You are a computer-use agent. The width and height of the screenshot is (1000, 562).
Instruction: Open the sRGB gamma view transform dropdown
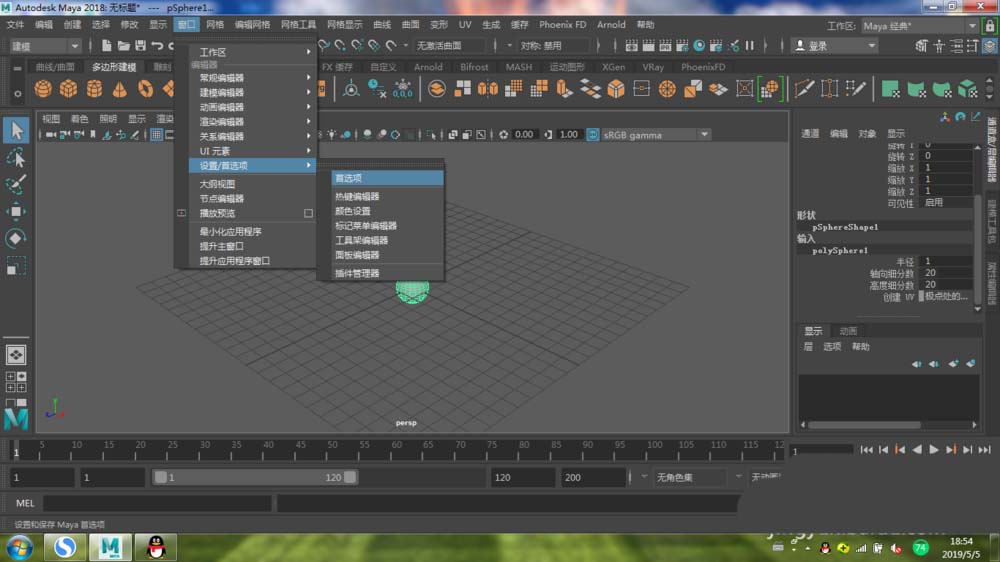656,135
